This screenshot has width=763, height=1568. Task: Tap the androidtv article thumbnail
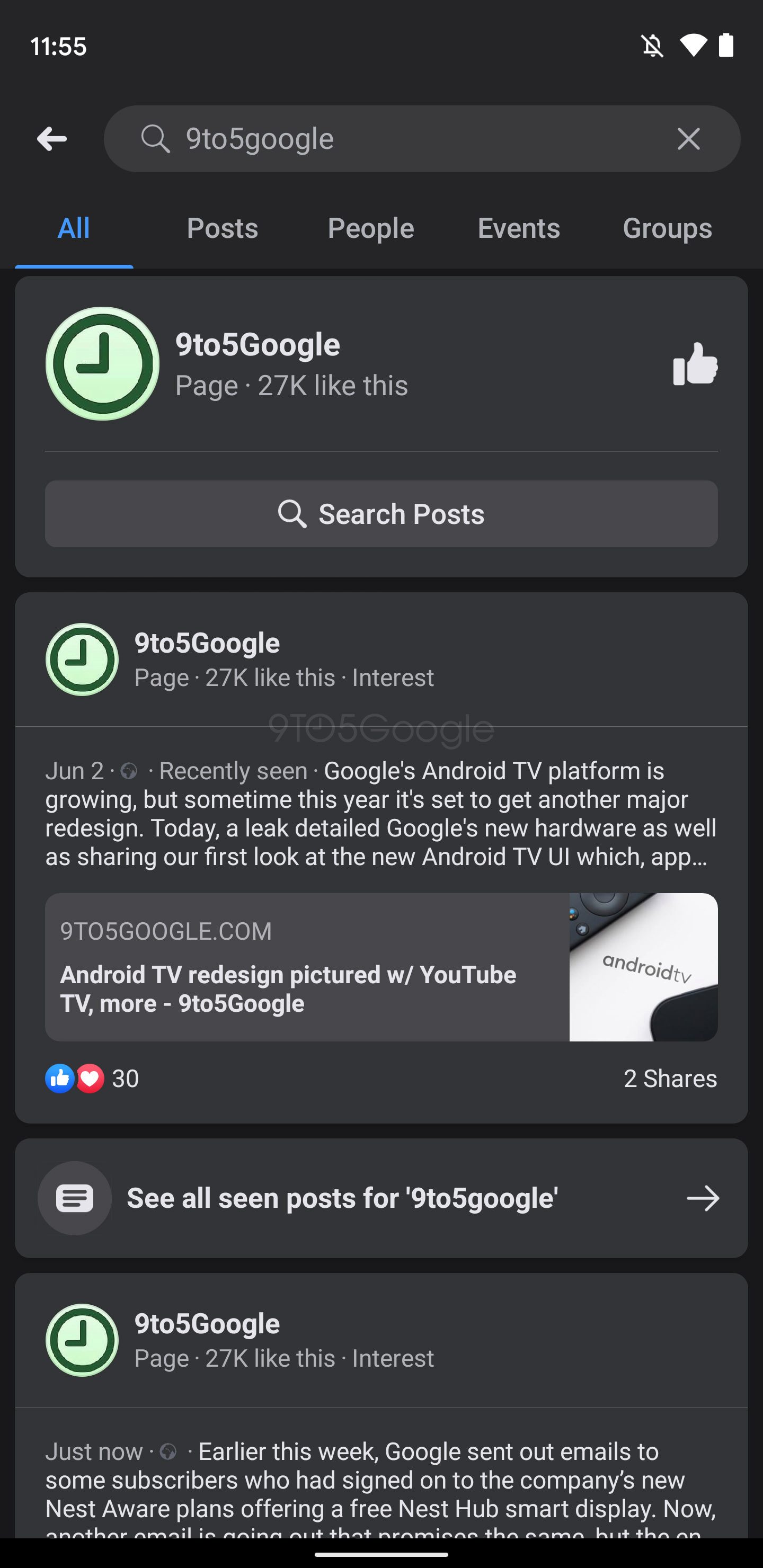(643, 967)
